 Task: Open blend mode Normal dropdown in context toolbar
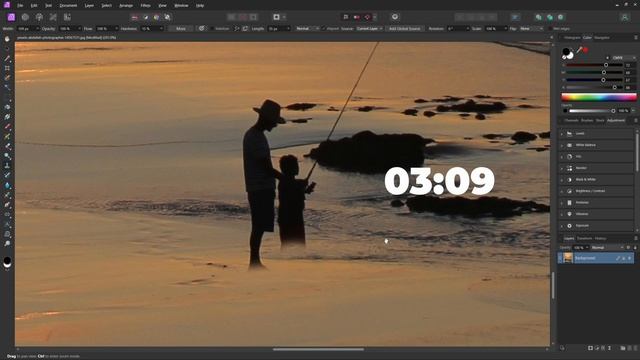tap(308, 29)
